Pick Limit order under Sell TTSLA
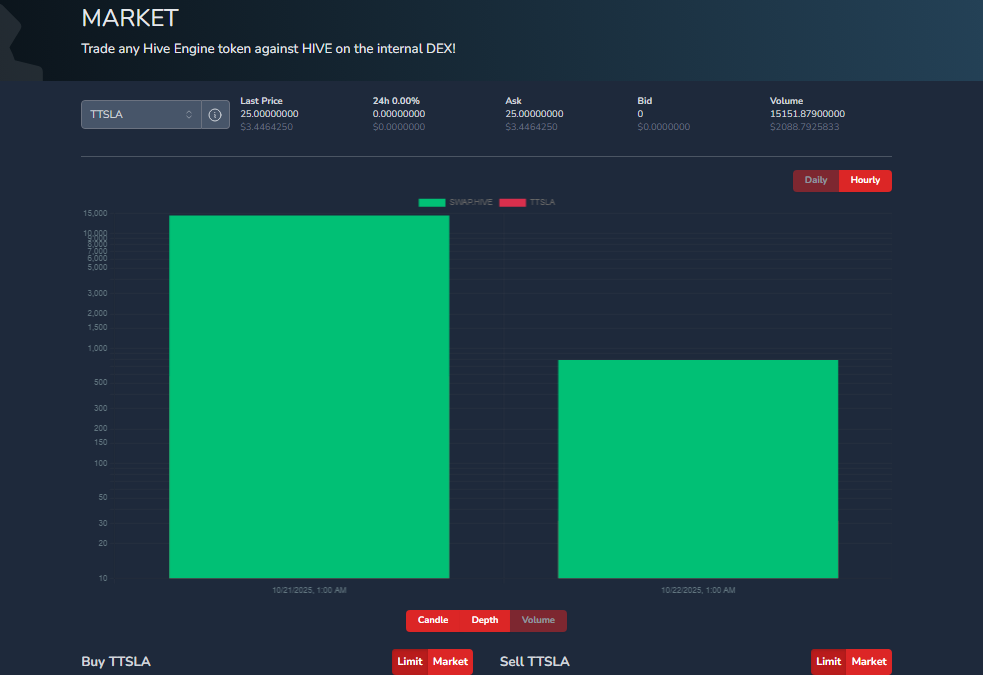983x675 pixels. pos(829,661)
